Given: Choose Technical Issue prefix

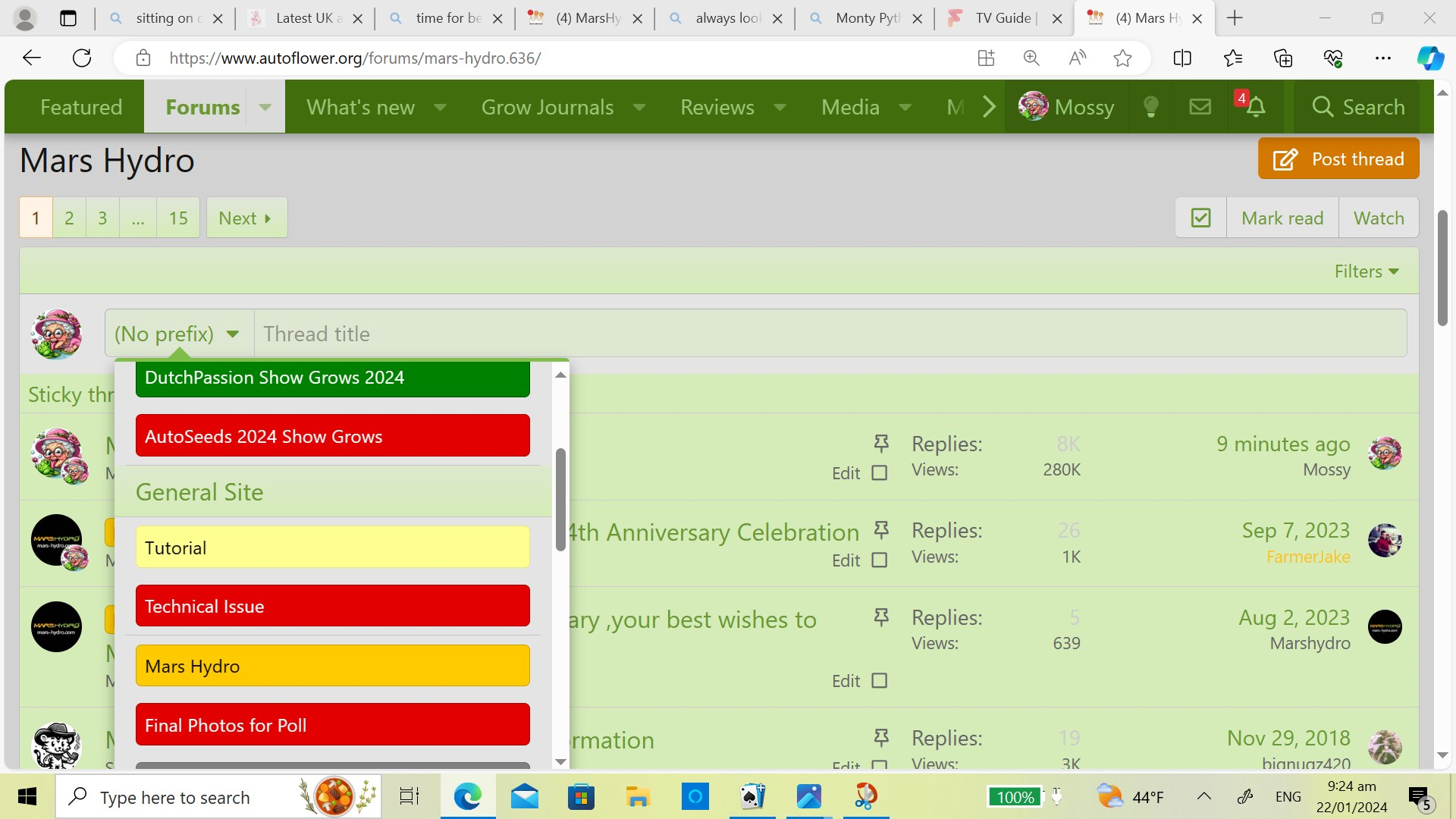Looking at the screenshot, I should pyautogui.click(x=333, y=606).
